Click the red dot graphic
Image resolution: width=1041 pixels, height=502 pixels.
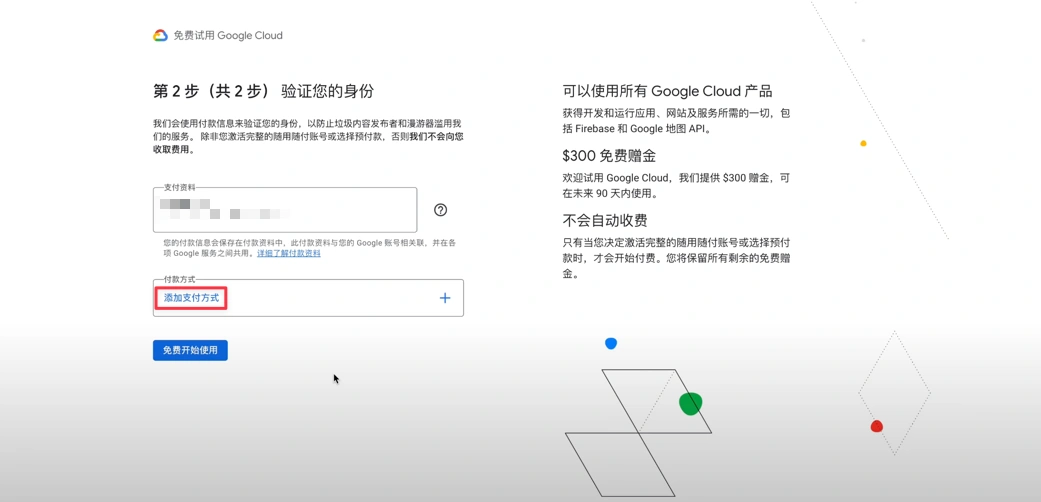click(877, 426)
